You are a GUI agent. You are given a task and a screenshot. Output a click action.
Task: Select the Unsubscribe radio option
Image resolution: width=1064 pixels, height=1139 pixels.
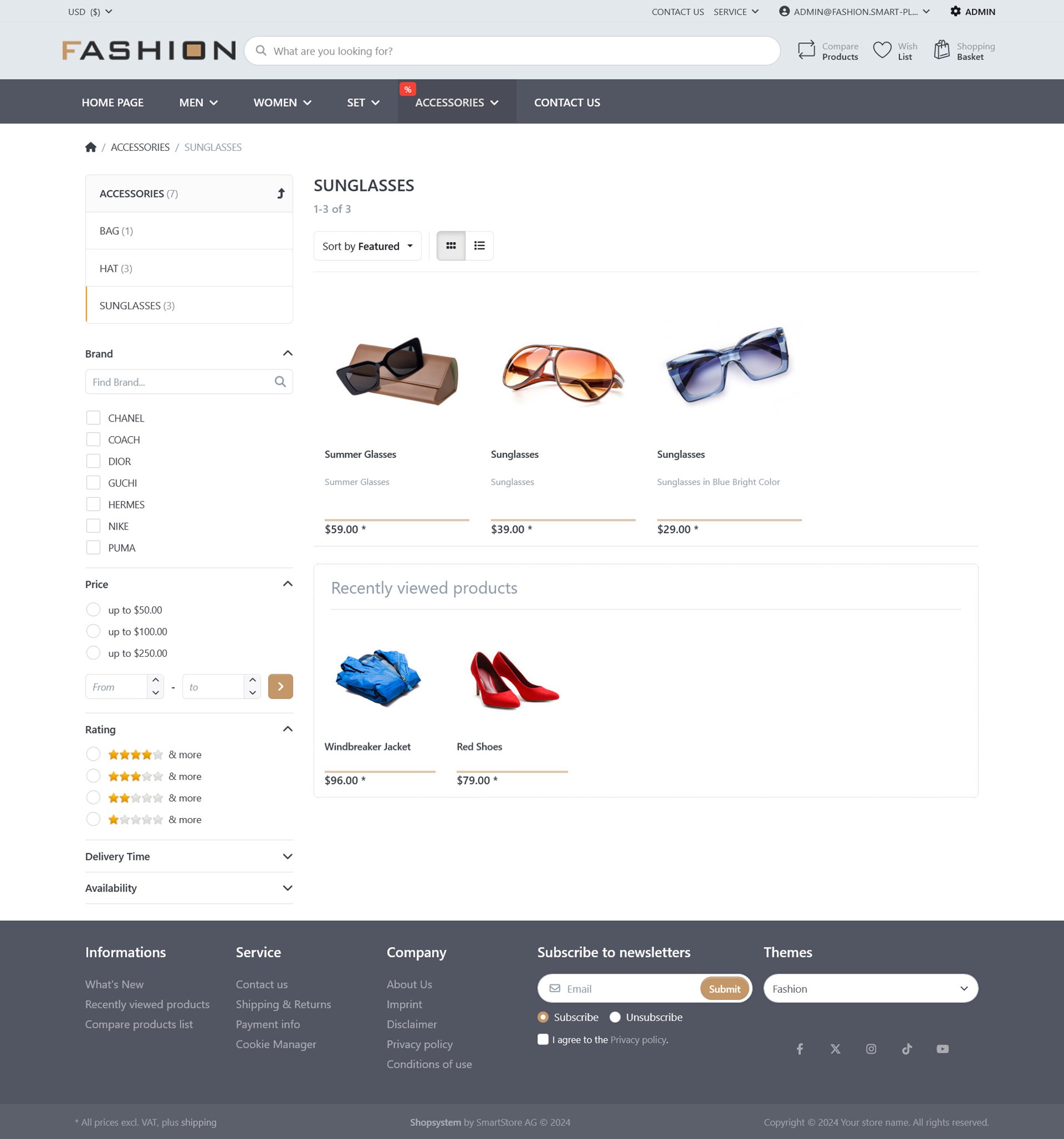click(x=615, y=1017)
